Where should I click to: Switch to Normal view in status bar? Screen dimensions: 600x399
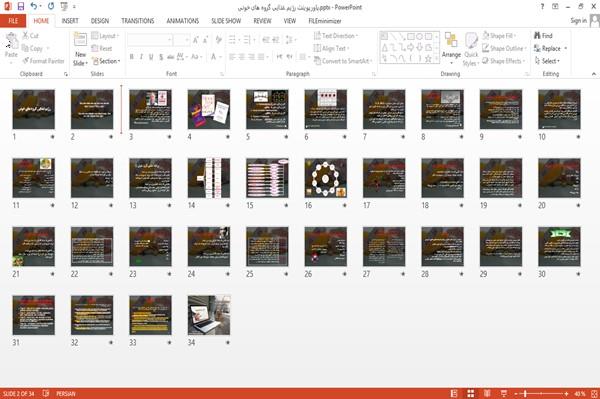(x=454, y=393)
